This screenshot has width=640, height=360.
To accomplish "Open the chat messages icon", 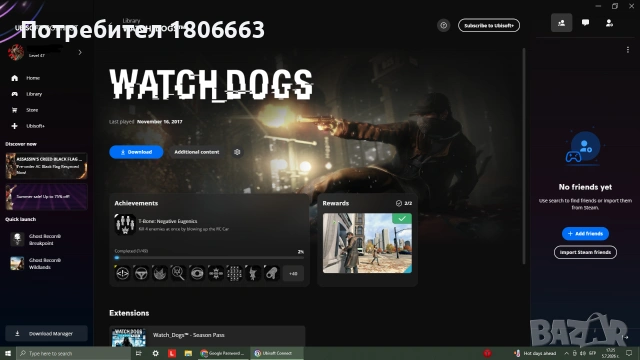I will [585, 23].
